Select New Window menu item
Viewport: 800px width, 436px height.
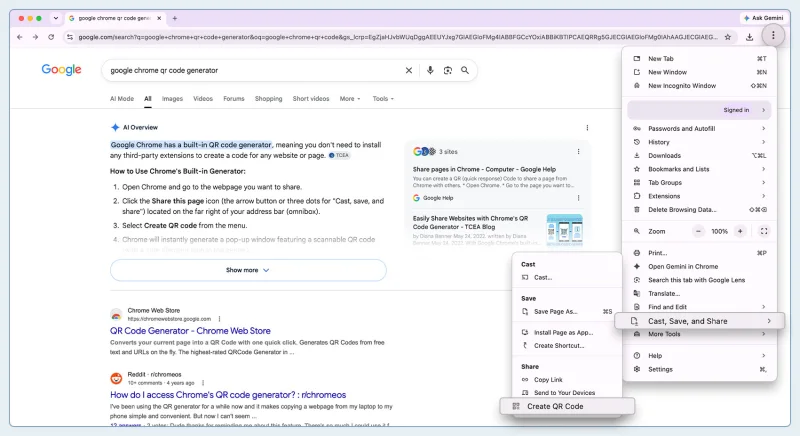coord(699,72)
